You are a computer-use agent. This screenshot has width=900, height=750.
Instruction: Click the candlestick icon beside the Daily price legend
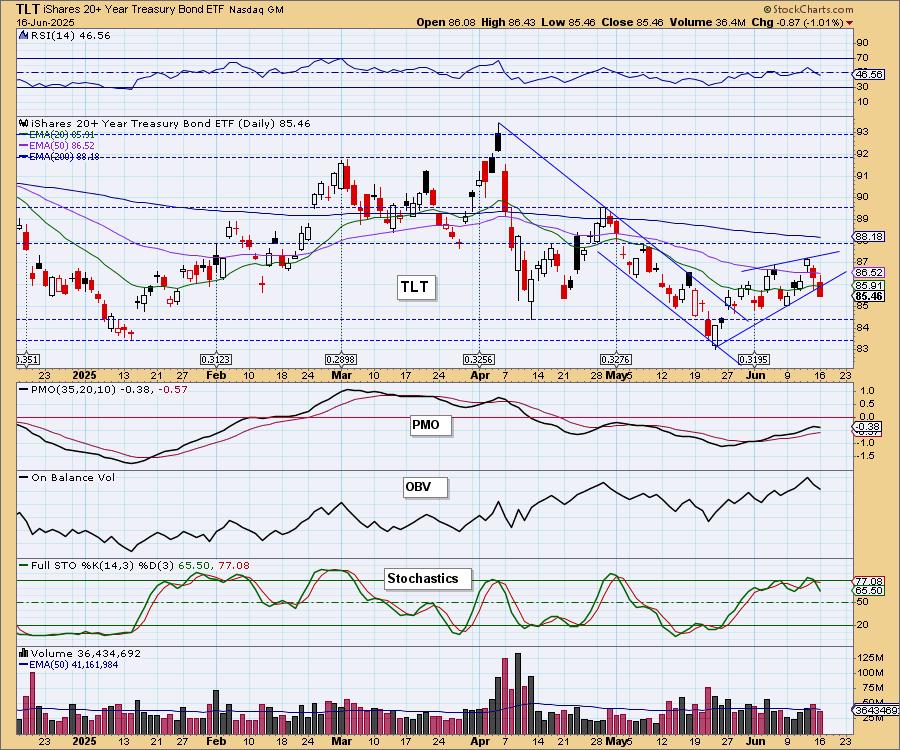click(x=24, y=123)
